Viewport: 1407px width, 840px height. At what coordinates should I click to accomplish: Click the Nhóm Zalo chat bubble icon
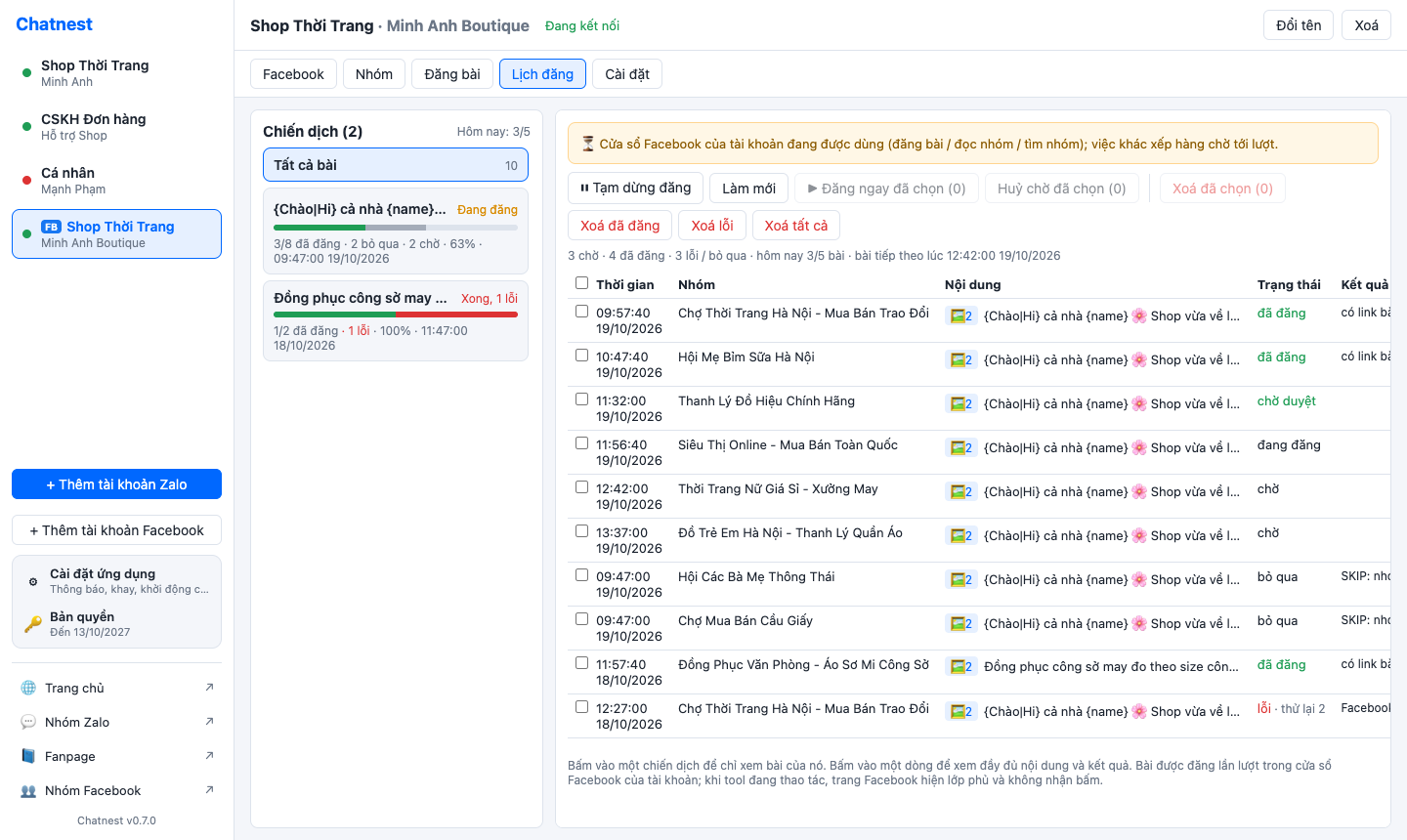[28, 722]
